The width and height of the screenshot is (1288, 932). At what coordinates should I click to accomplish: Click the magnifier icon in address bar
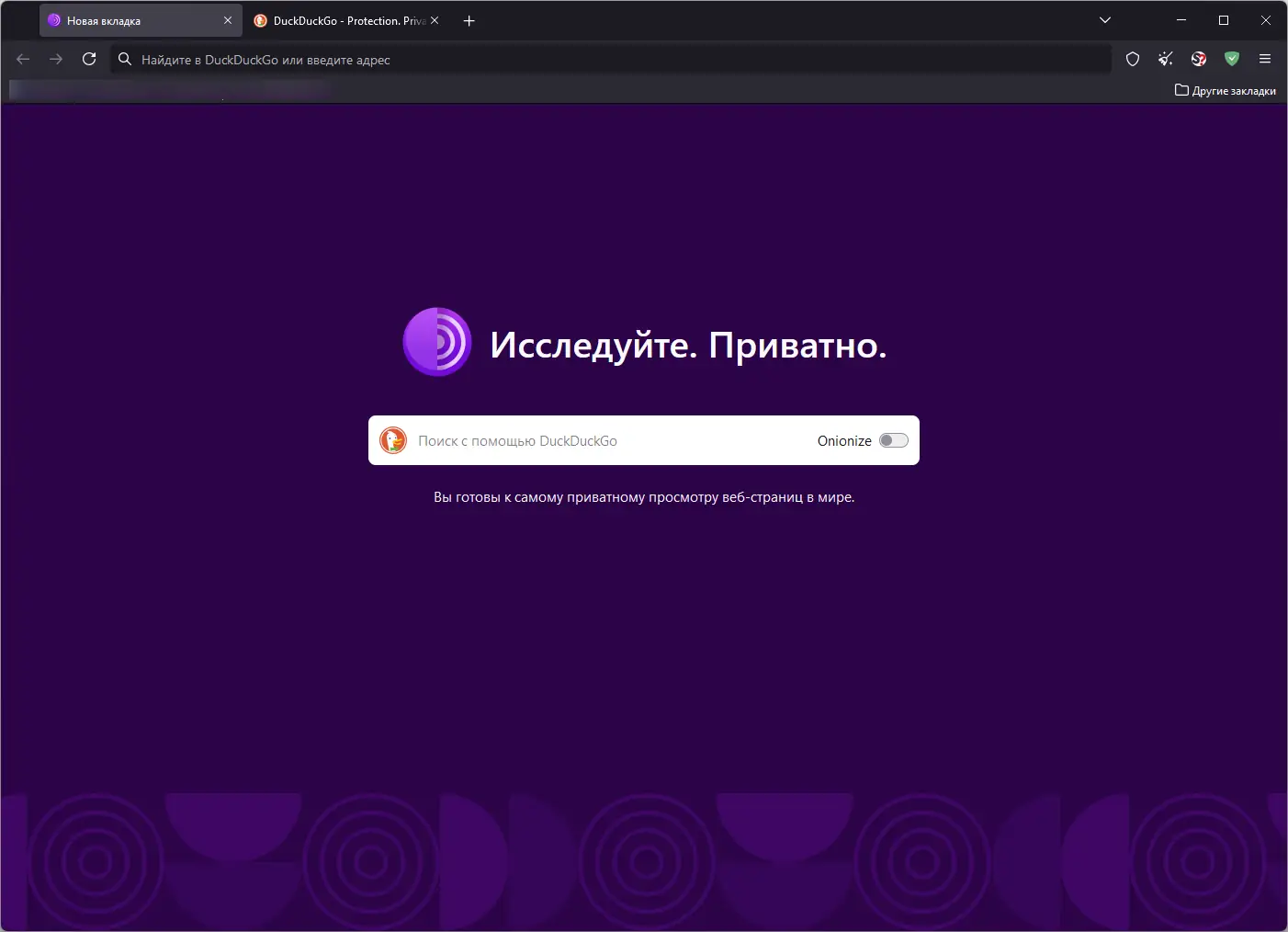coord(124,59)
